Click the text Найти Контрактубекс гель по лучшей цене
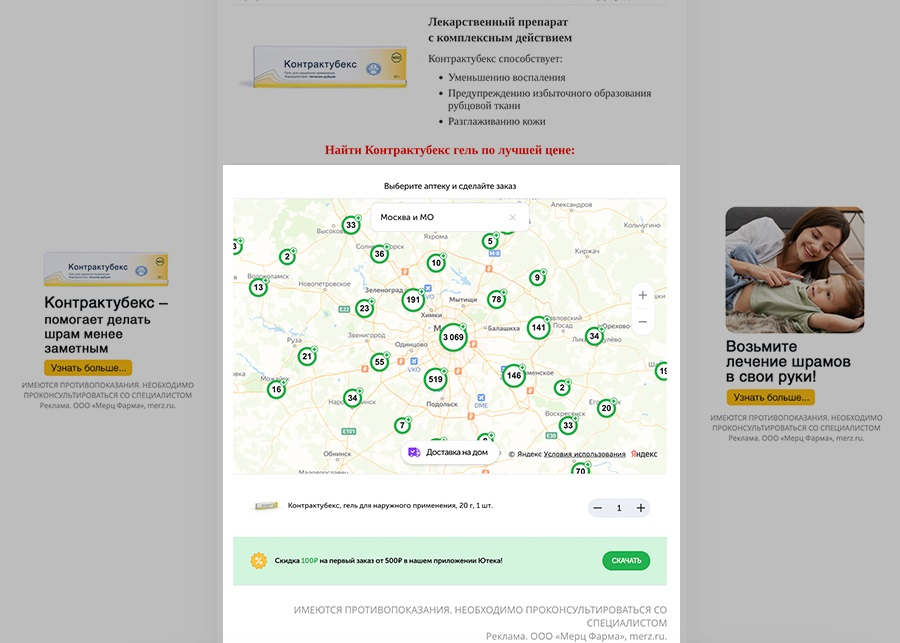This screenshot has height=643, width=900. [449, 150]
